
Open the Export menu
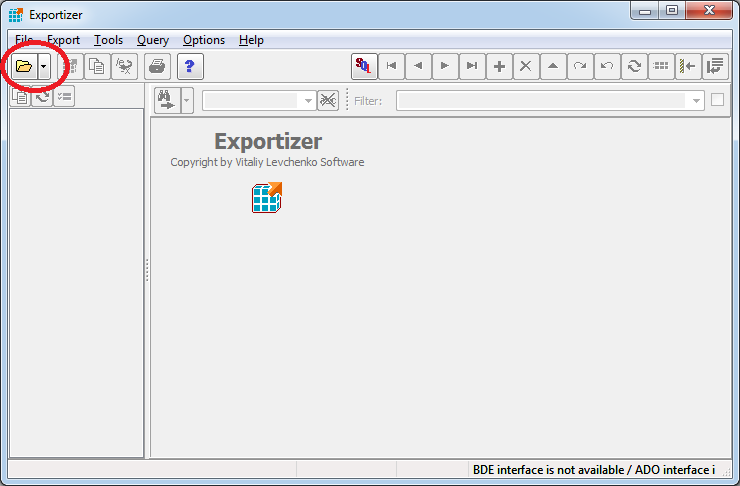64,40
